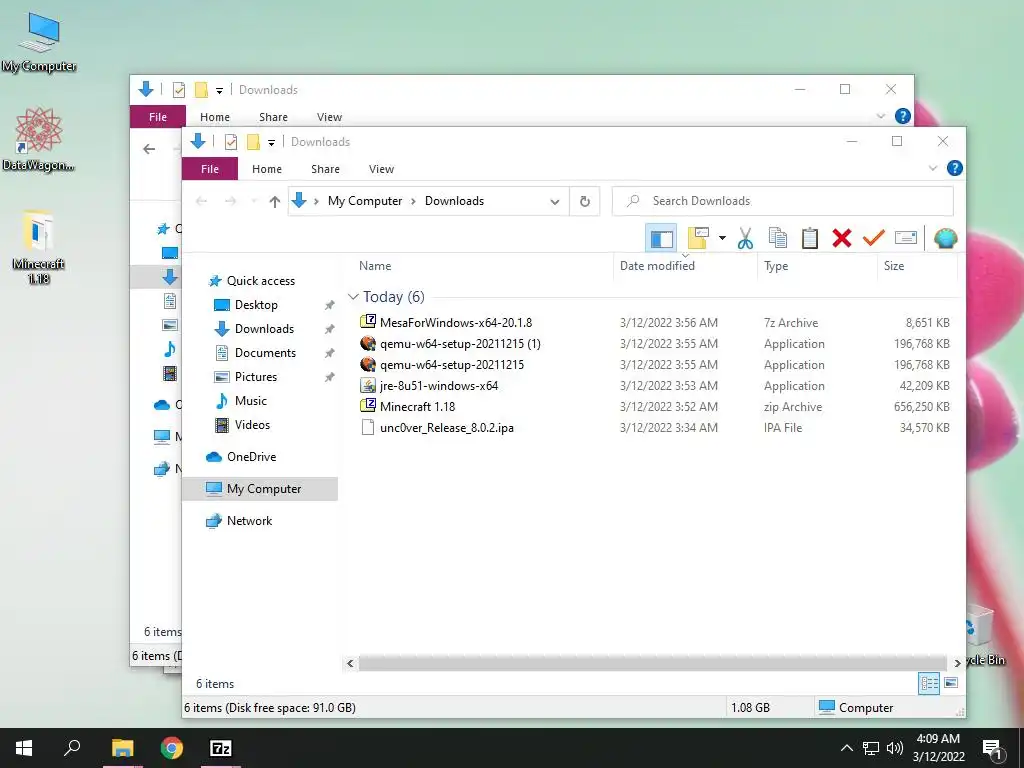
Task: Click the Cut scissors icon
Action: pos(745,238)
